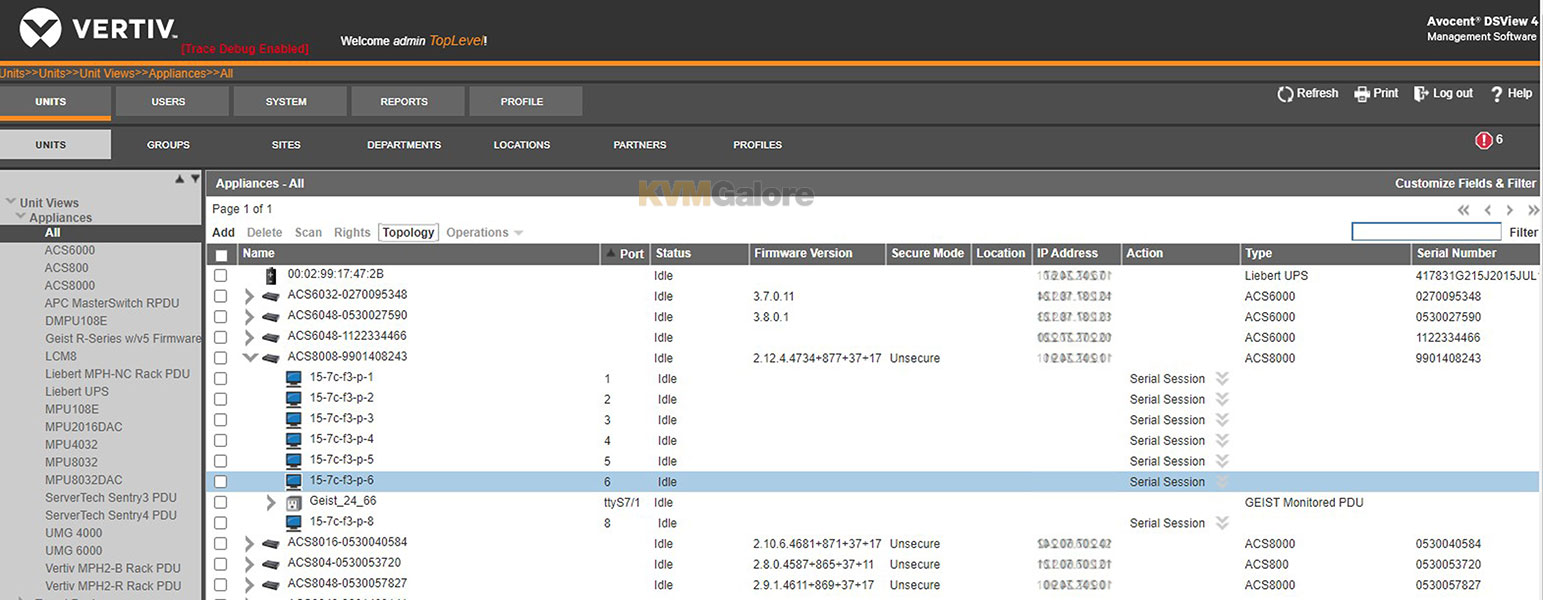The width and height of the screenshot is (1543, 600).
Task: Open action menu for 15-7c-f3-p-8 Serial Session
Action: [x=1222, y=523]
